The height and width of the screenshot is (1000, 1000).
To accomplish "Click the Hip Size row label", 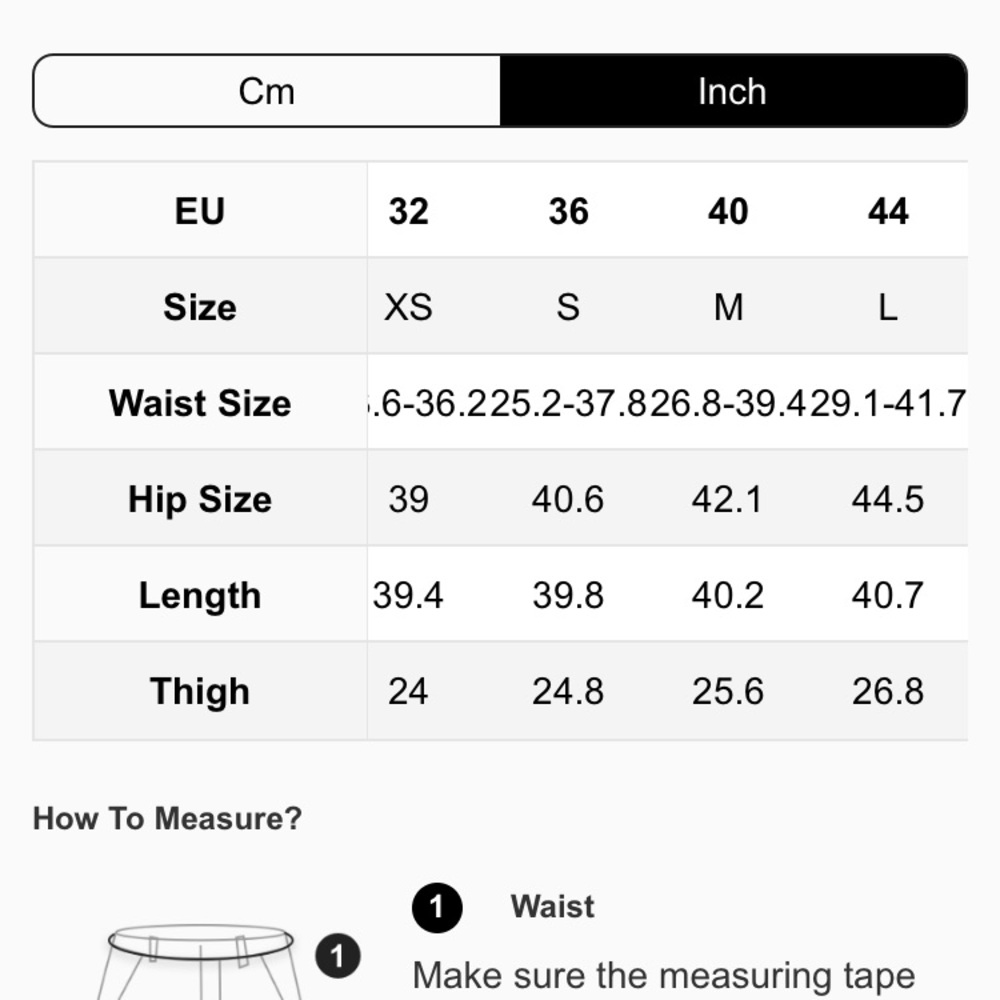I will [x=200, y=499].
